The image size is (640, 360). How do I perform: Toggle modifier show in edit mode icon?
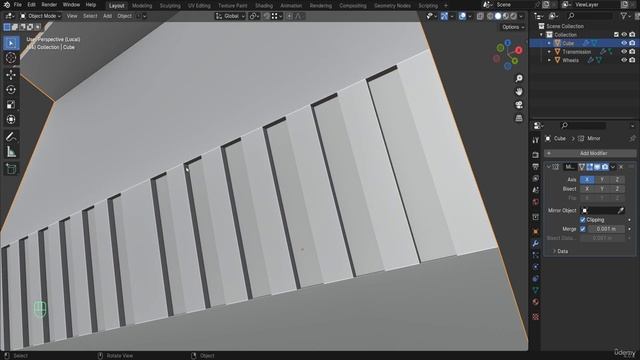pos(589,167)
